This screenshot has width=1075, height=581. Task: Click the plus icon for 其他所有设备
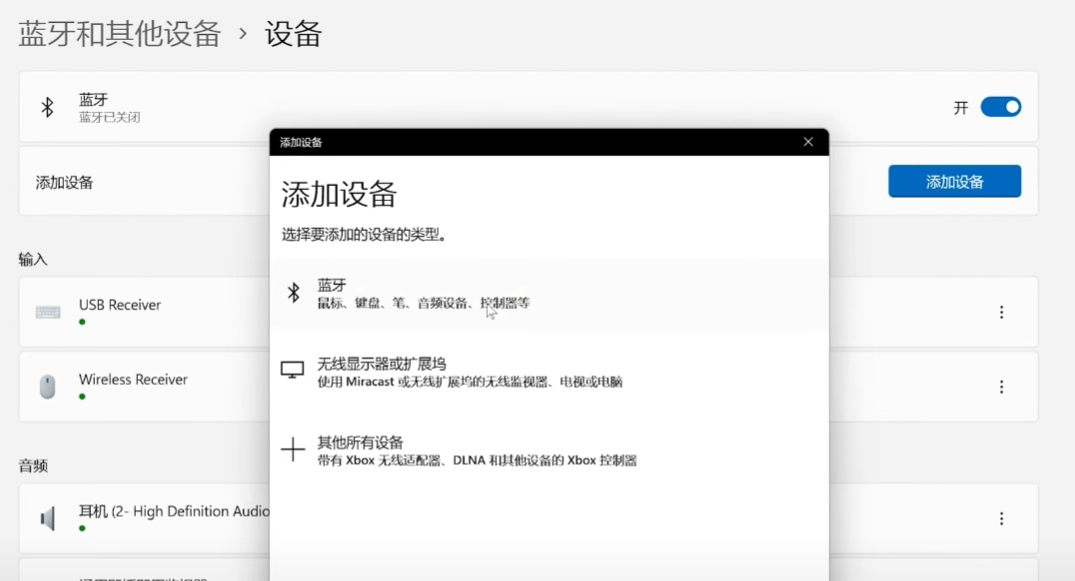(x=294, y=448)
